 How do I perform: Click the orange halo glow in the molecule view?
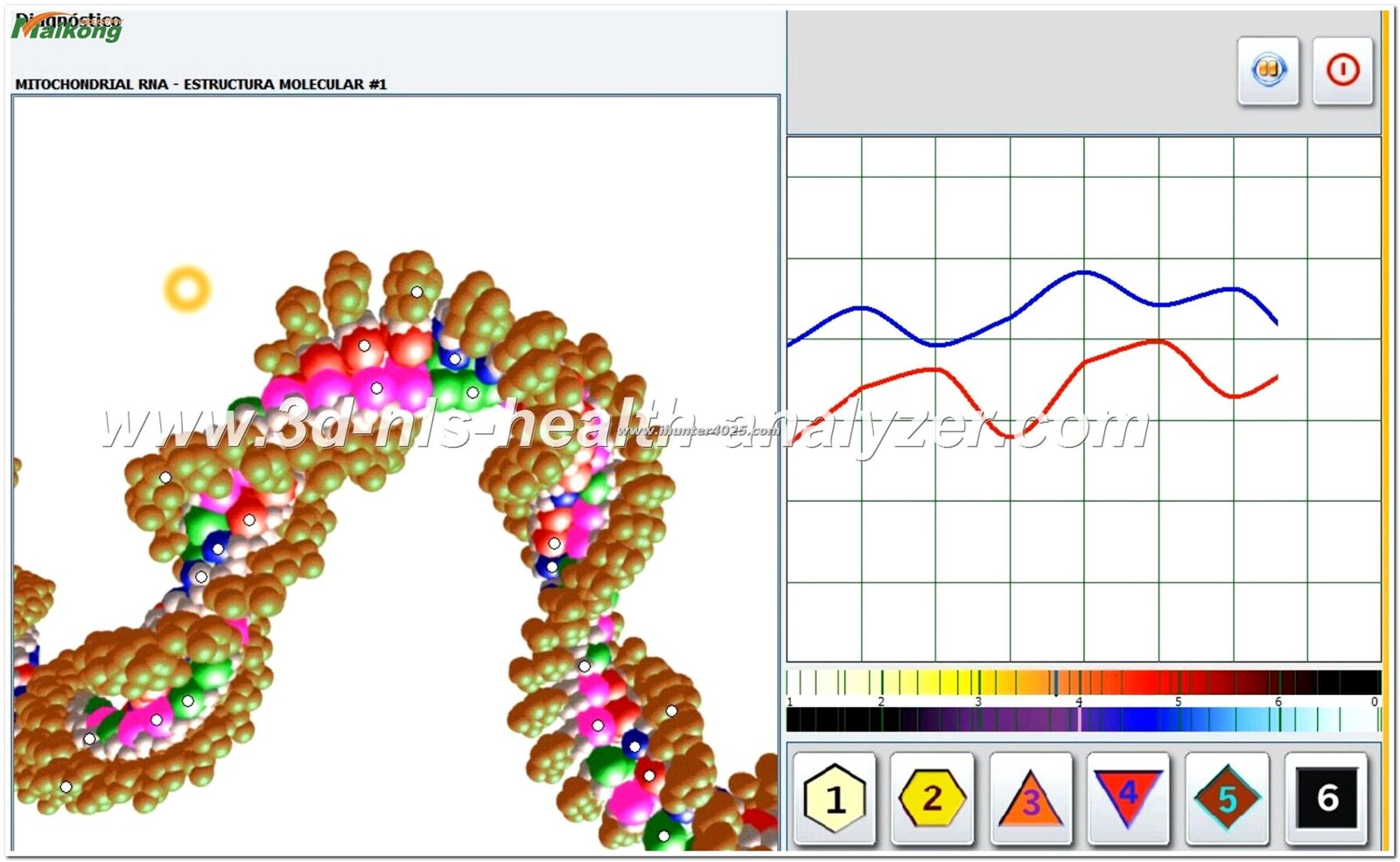pos(185,286)
